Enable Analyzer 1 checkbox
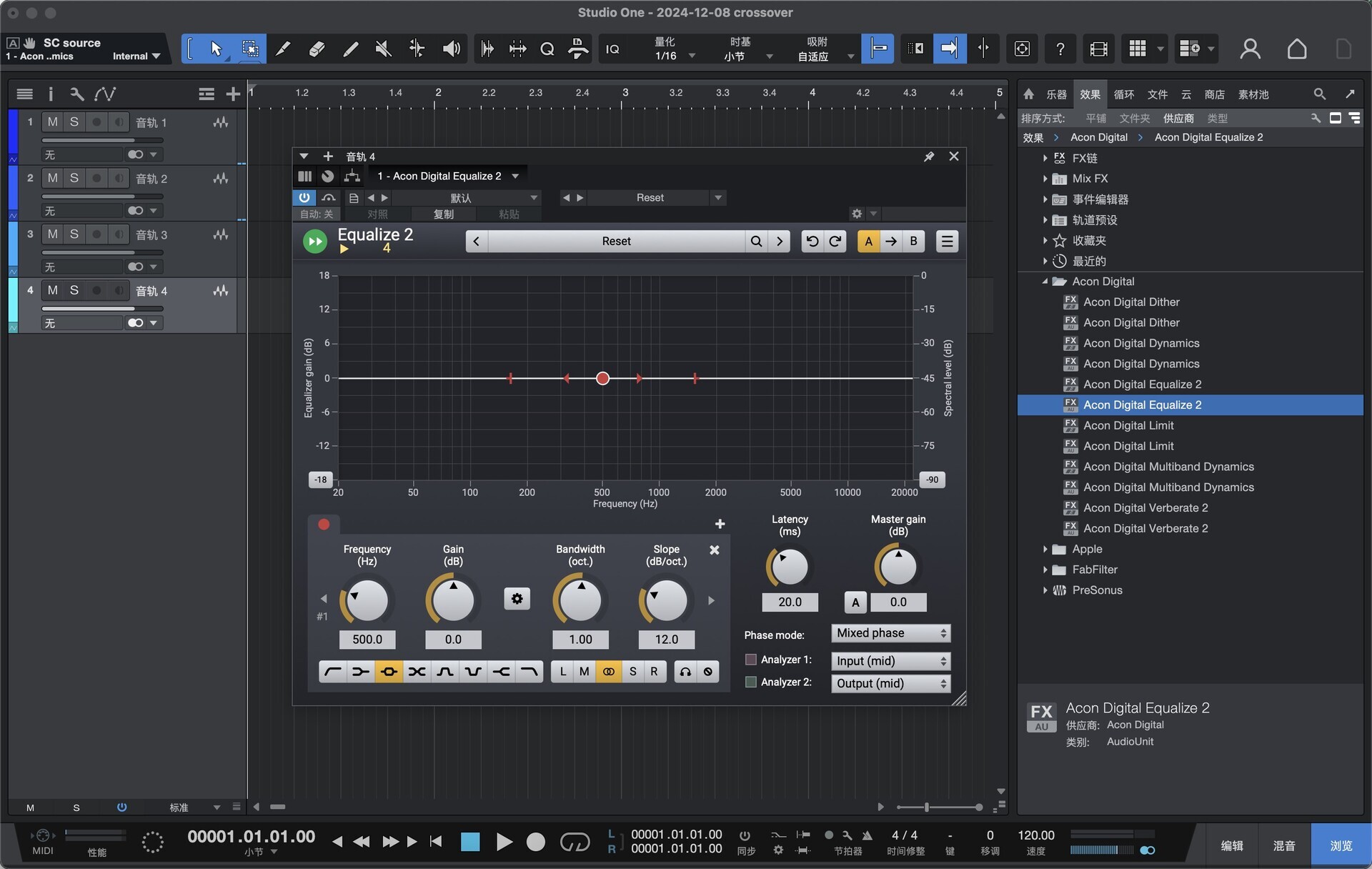Image resolution: width=1372 pixels, height=869 pixels. [x=751, y=660]
